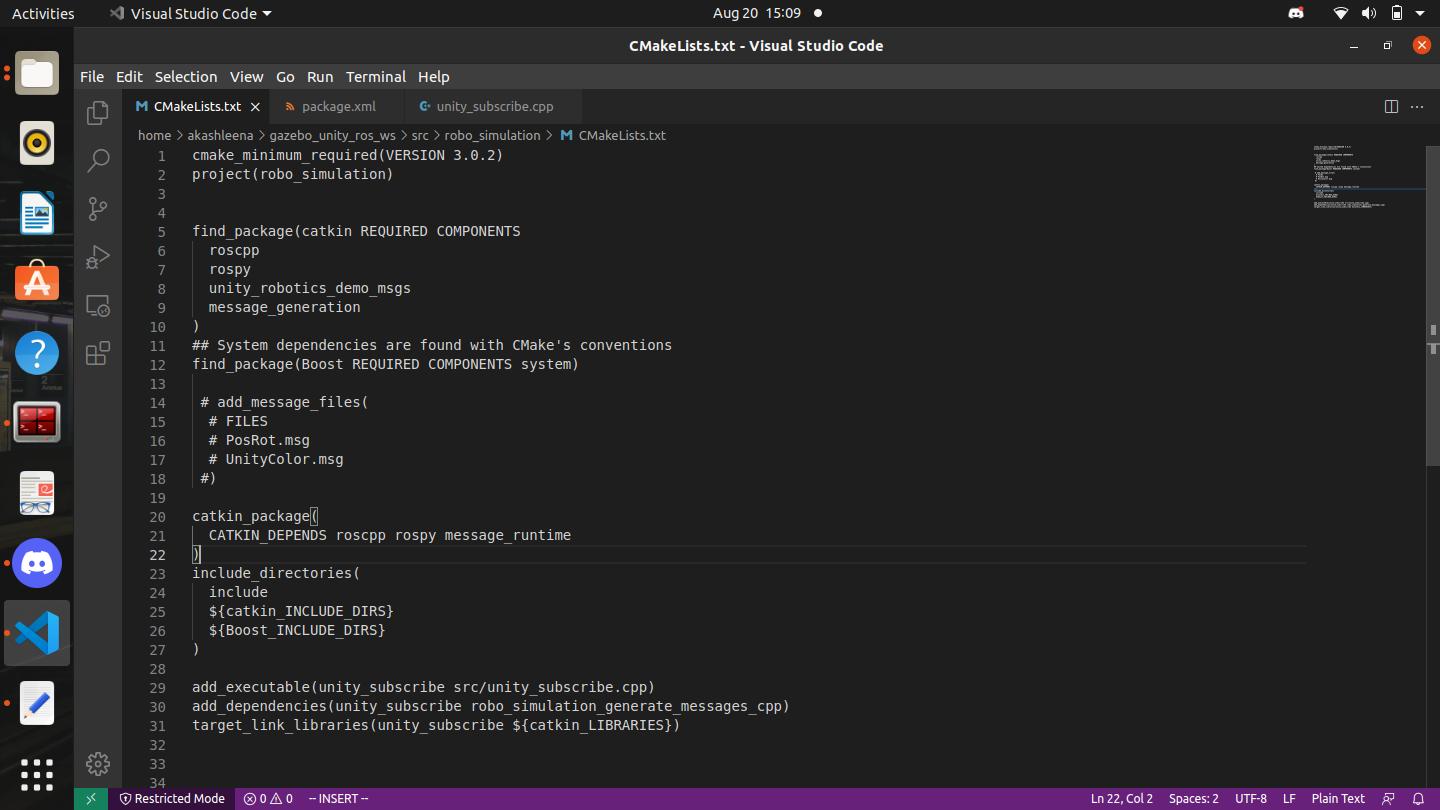Screen dimensions: 1440x810
Task: Open the Remote Explorer view
Action: 97,305
